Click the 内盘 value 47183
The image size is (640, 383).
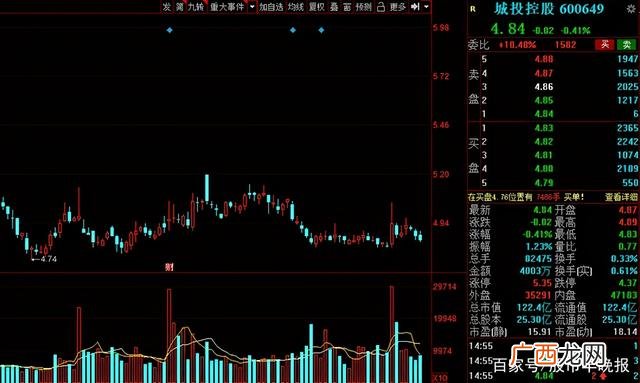(x=624, y=295)
